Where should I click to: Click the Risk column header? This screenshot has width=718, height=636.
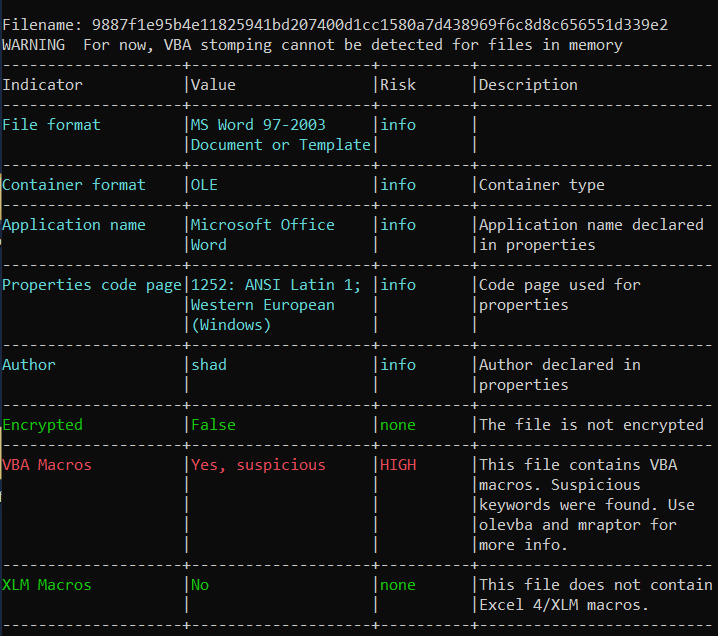tap(398, 85)
